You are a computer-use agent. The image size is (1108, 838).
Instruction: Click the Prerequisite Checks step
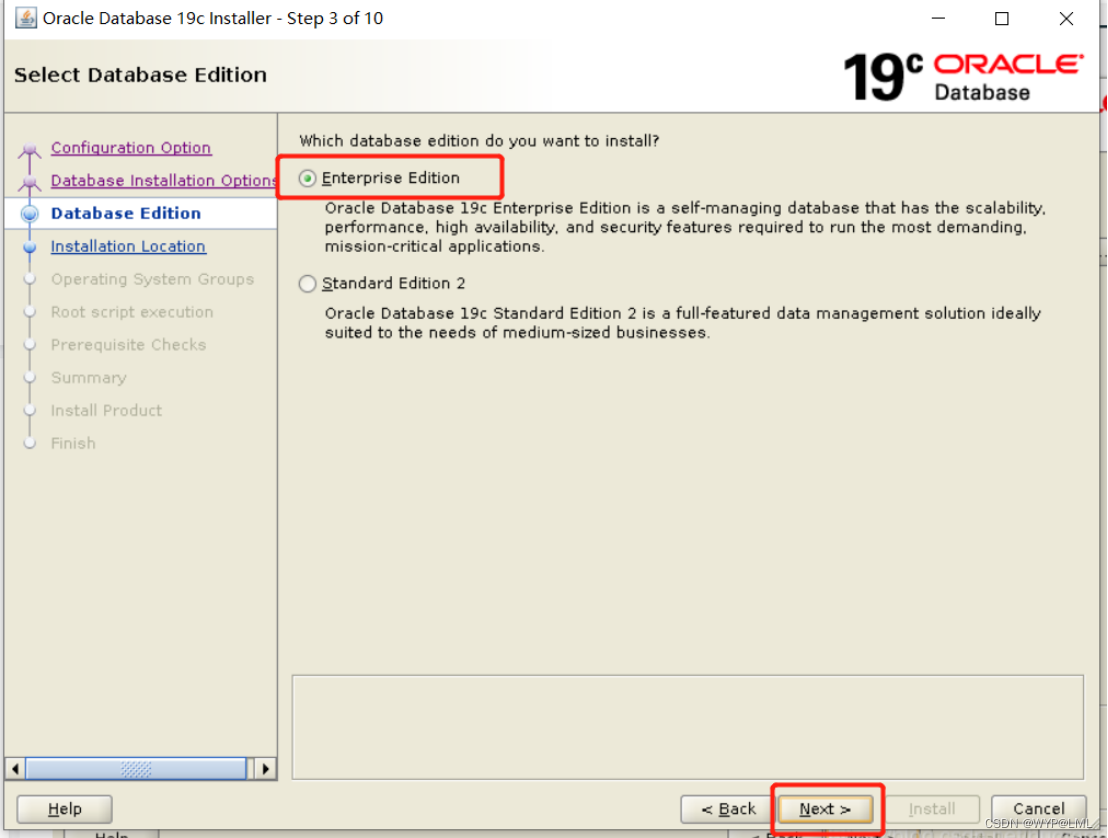click(x=128, y=345)
